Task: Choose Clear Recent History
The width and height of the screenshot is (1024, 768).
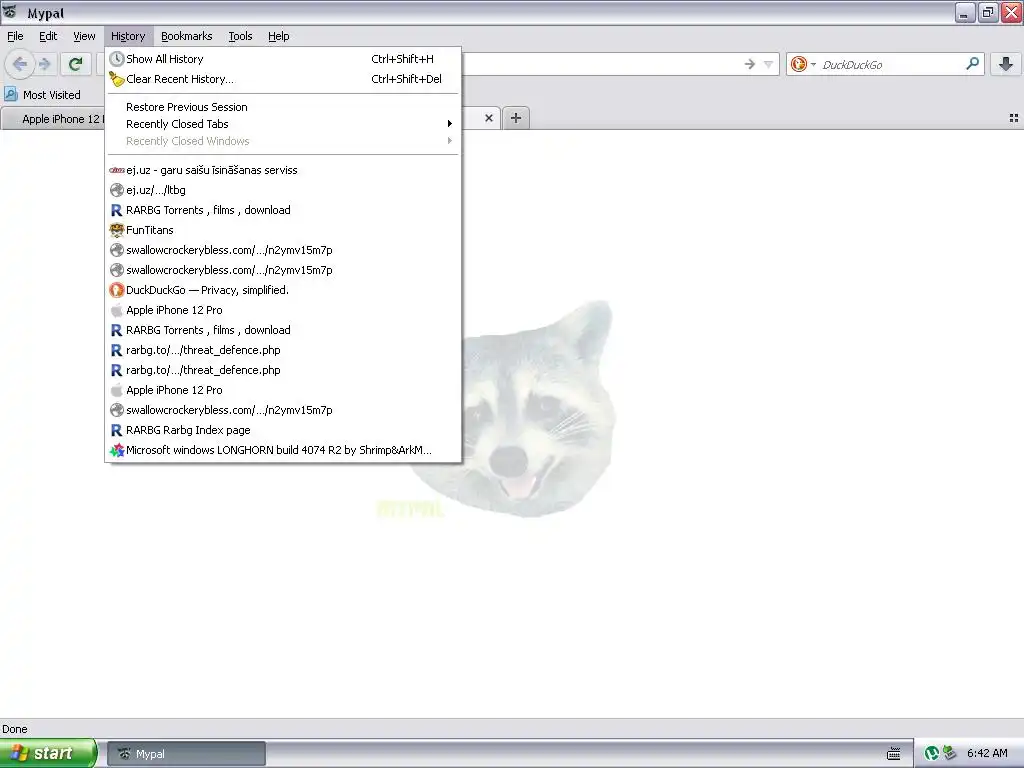Action: pyautogui.click(x=283, y=79)
